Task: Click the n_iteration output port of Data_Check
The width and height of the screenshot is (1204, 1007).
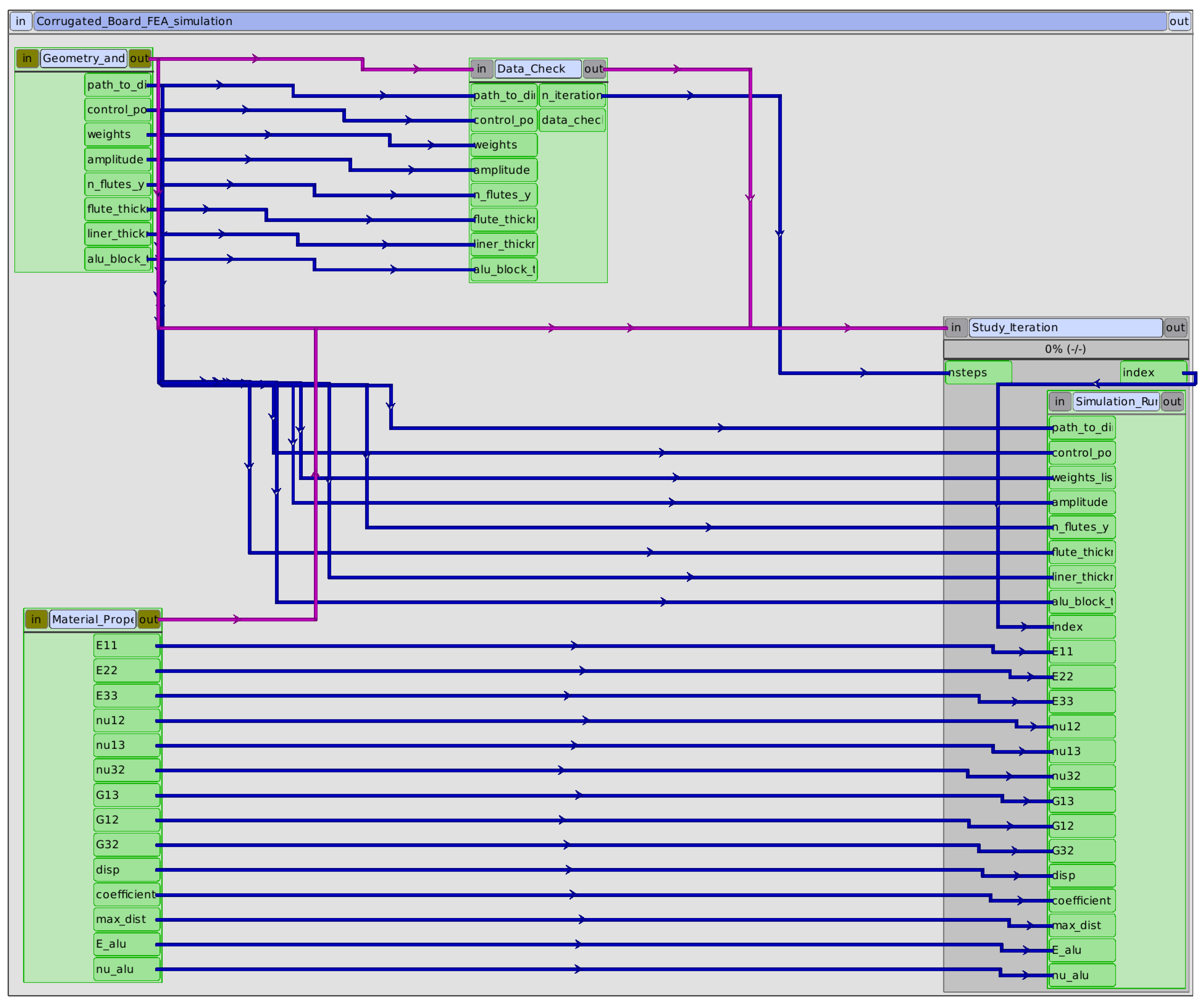Action: [x=572, y=95]
